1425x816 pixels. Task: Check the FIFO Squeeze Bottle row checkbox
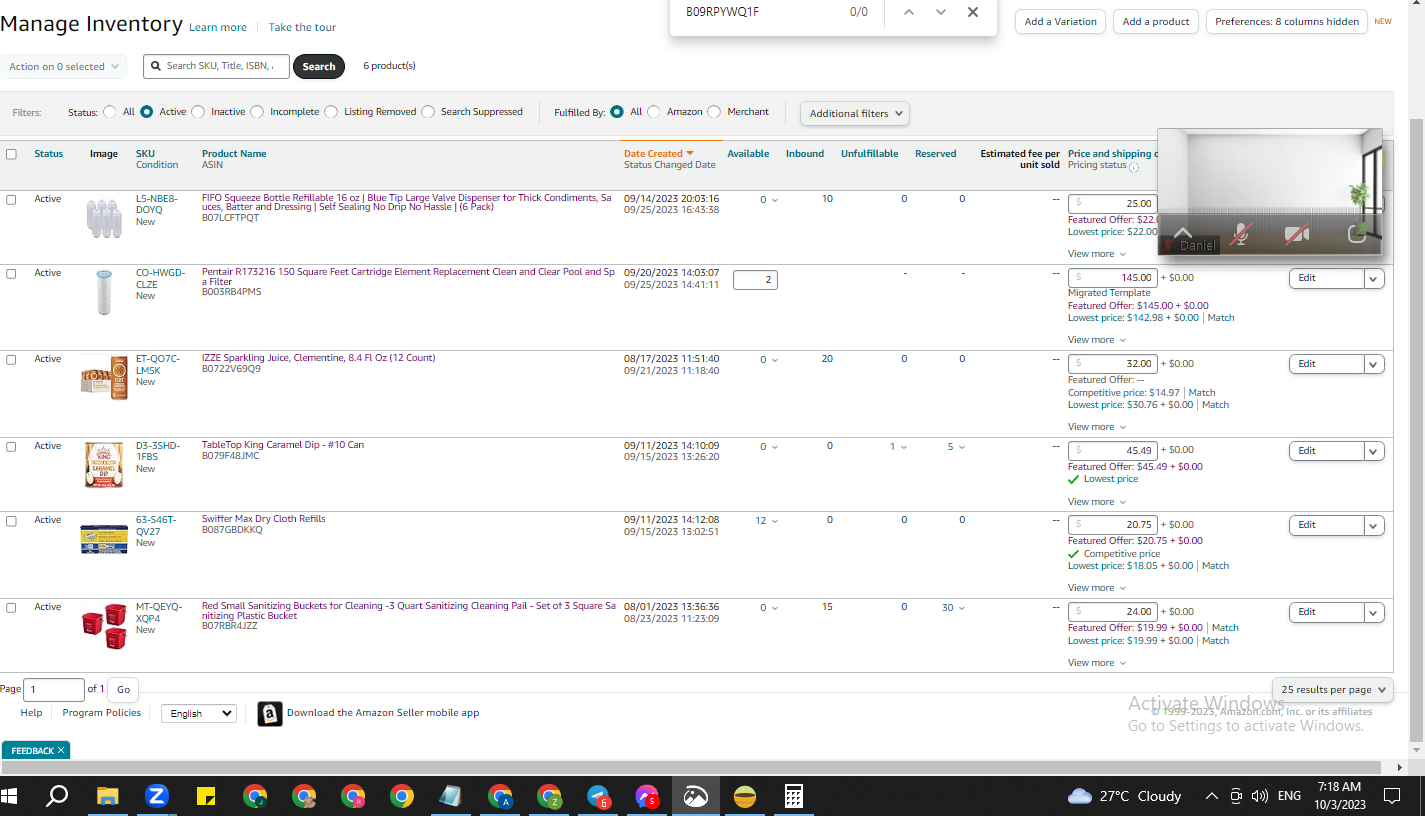coord(11,200)
